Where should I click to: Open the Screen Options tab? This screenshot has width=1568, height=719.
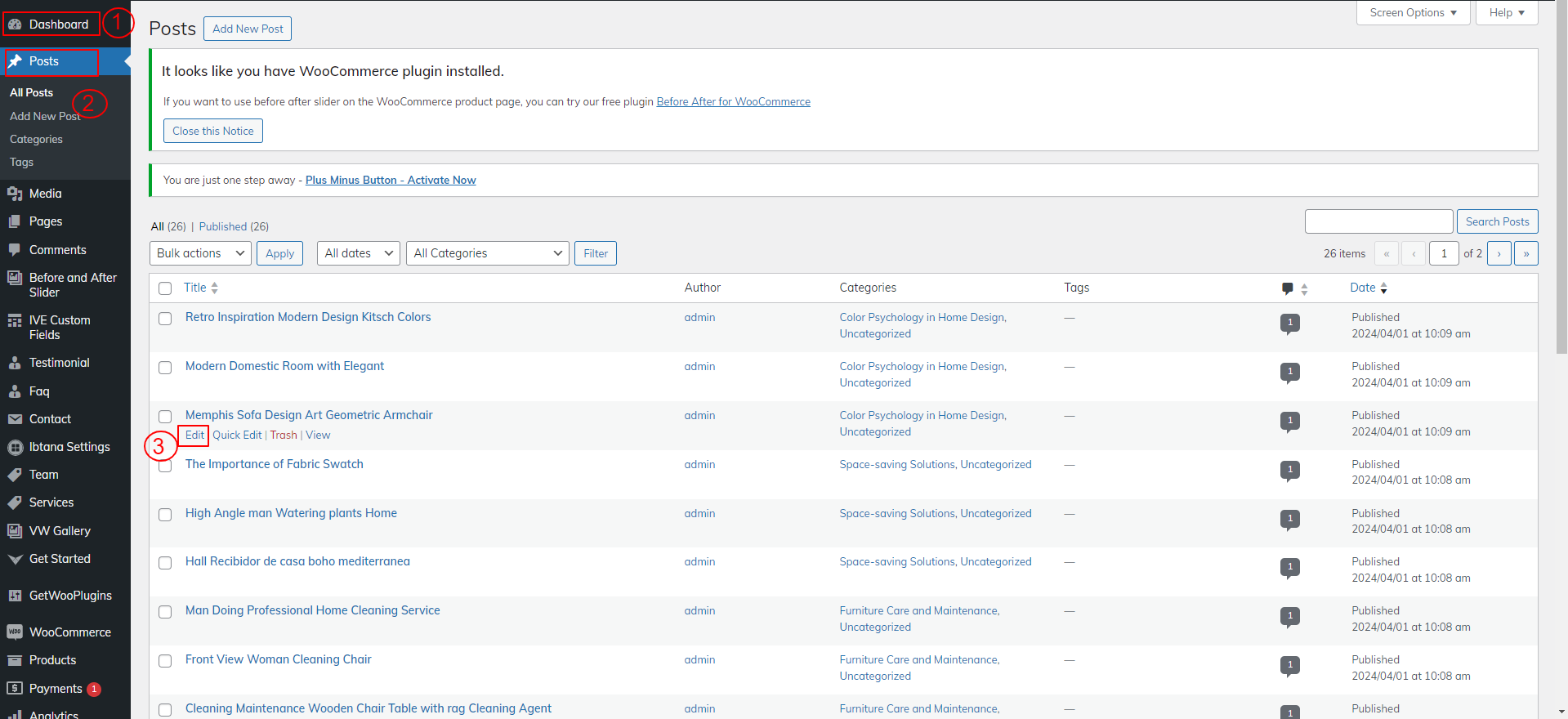pos(1413,13)
